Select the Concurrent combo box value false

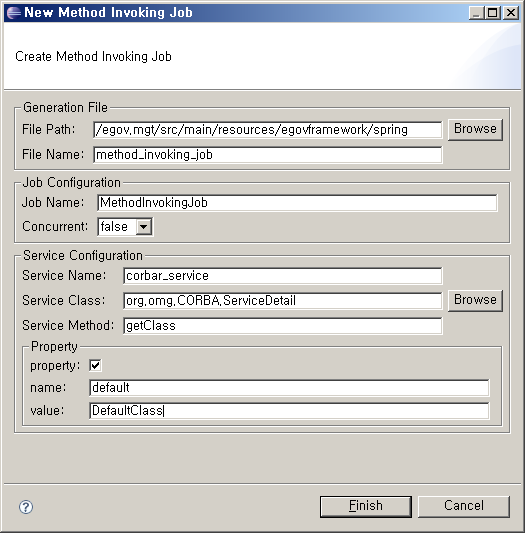point(125,227)
